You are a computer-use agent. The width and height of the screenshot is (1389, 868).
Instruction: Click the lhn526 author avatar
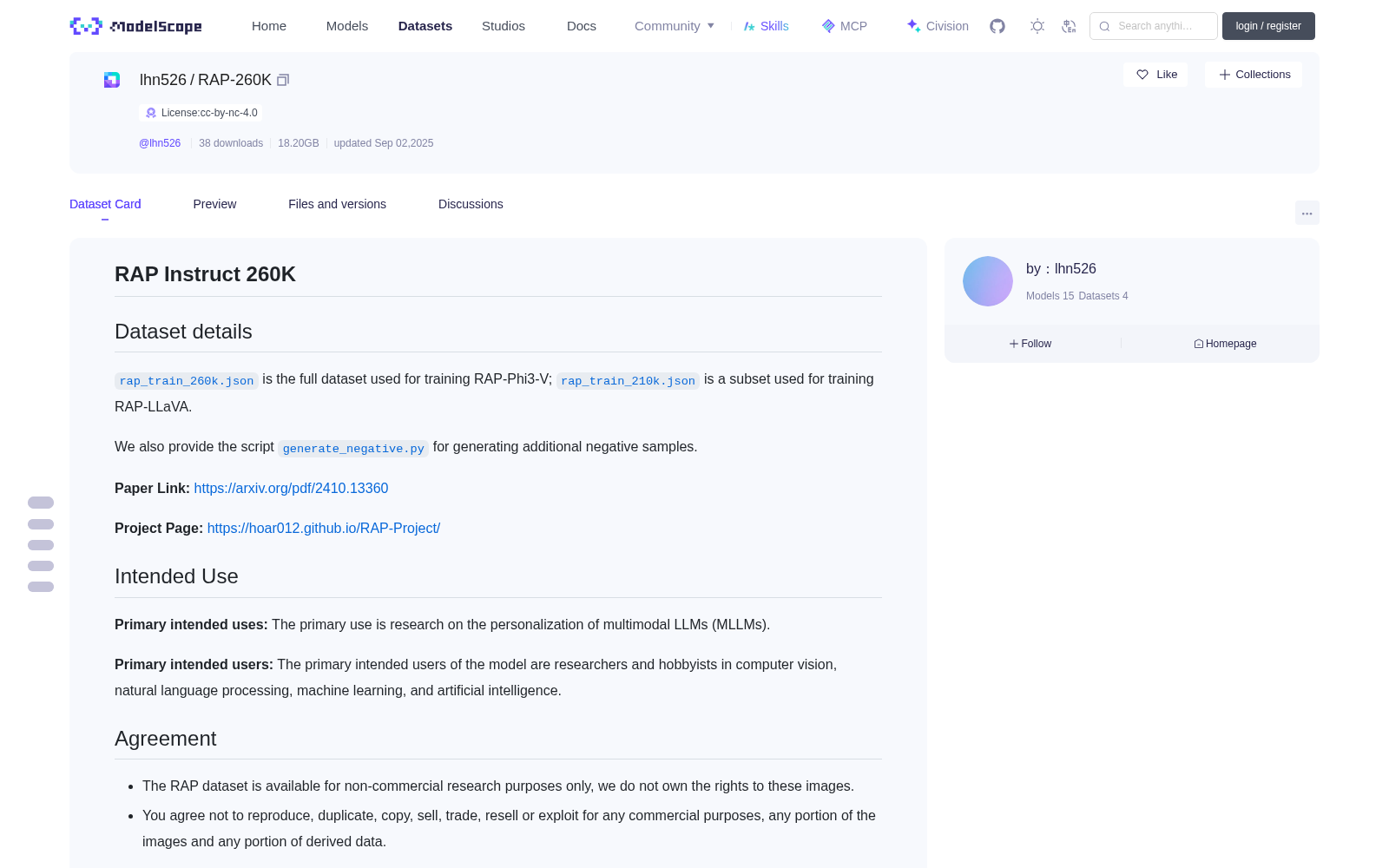click(988, 281)
